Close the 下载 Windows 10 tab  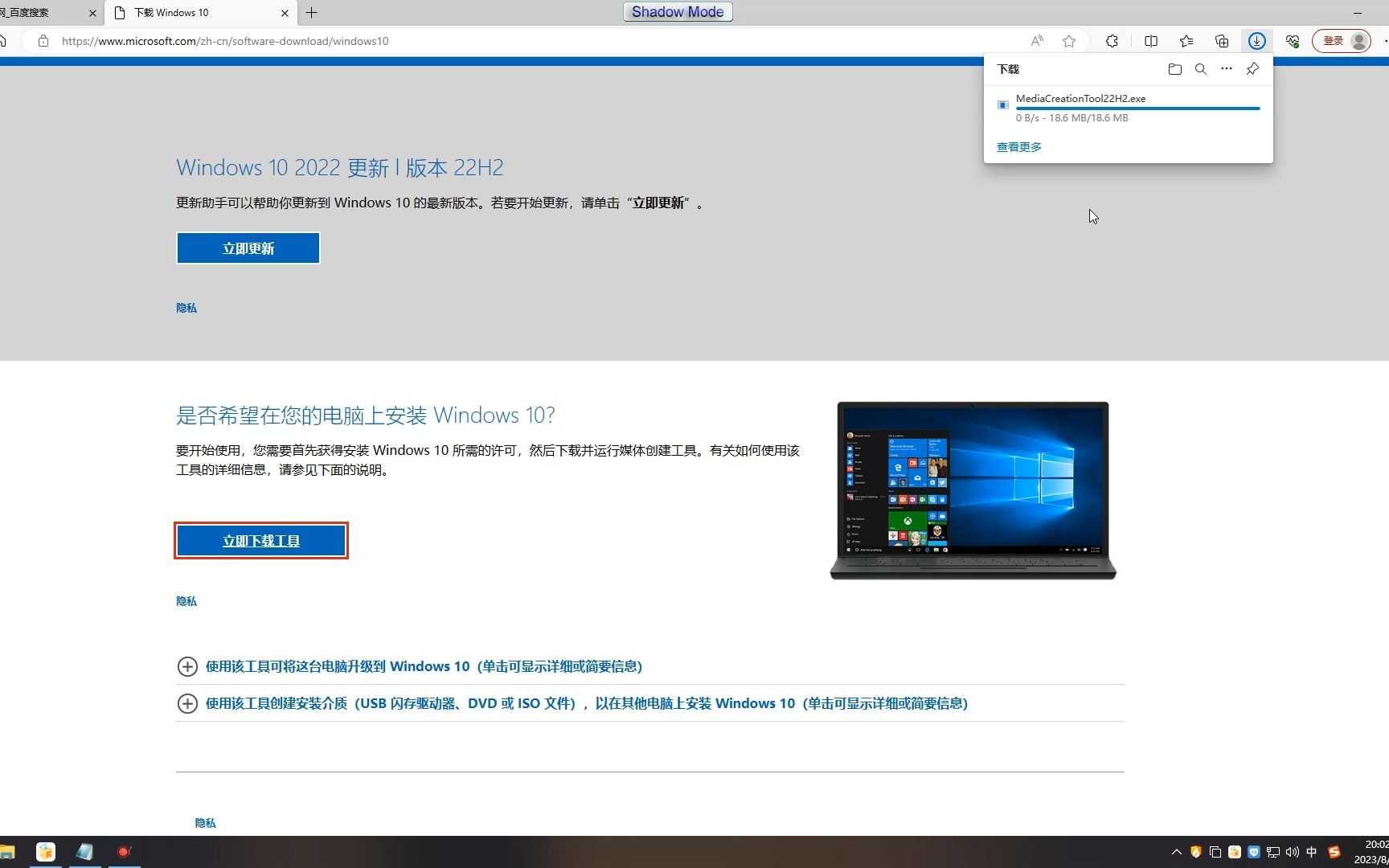coord(285,13)
